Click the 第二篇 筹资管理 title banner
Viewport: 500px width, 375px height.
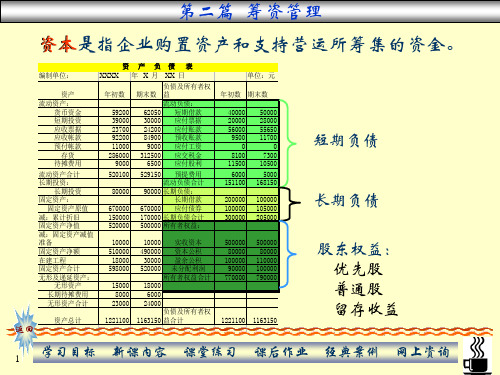(250, 11)
